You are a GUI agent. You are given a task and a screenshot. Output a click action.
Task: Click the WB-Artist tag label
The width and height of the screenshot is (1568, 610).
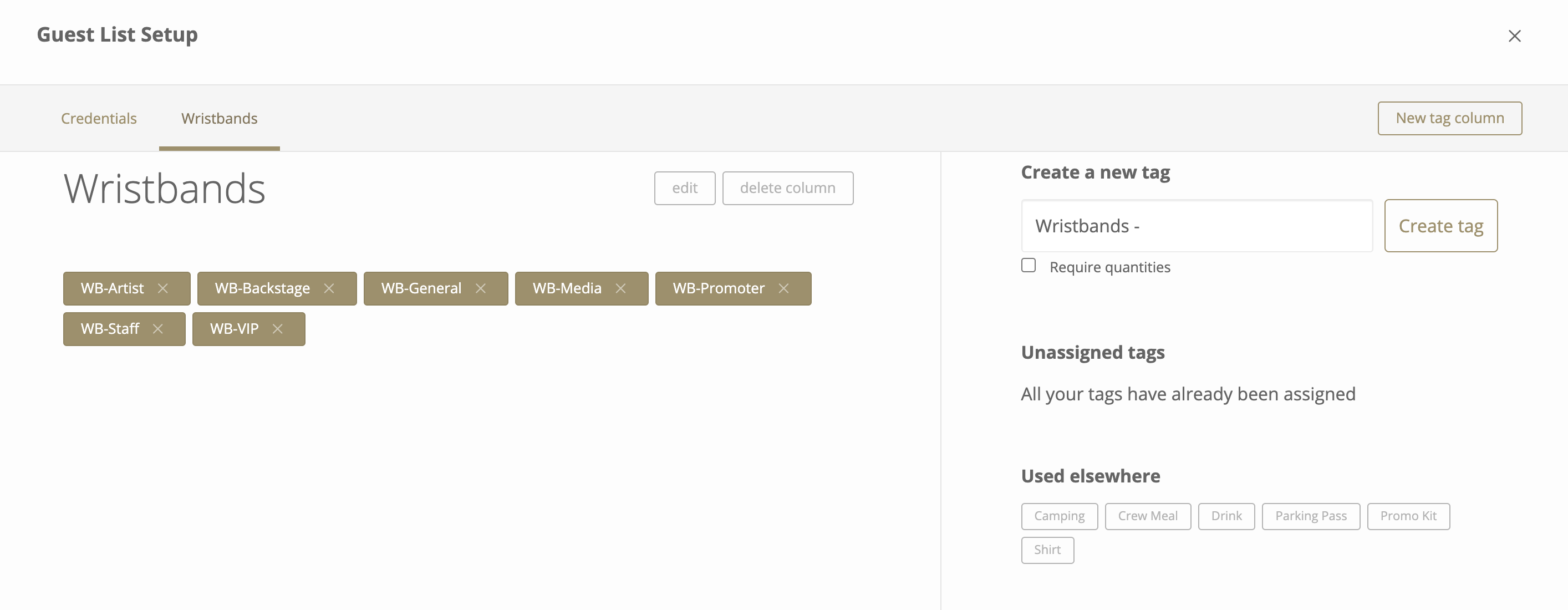pos(112,288)
